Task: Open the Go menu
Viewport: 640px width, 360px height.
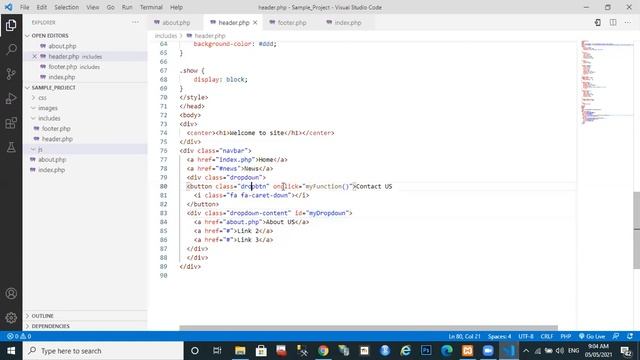Action: (x=110, y=7)
